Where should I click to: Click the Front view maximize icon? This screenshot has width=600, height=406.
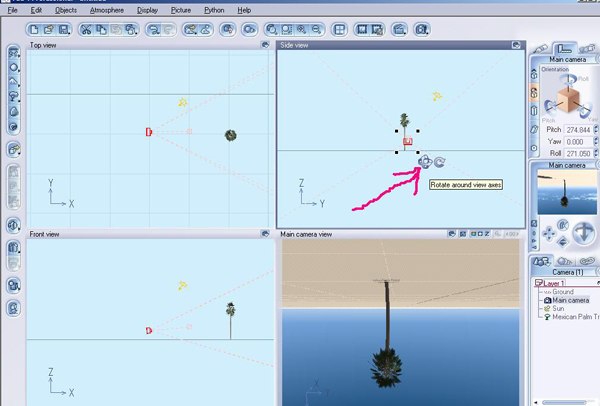tap(265, 234)
